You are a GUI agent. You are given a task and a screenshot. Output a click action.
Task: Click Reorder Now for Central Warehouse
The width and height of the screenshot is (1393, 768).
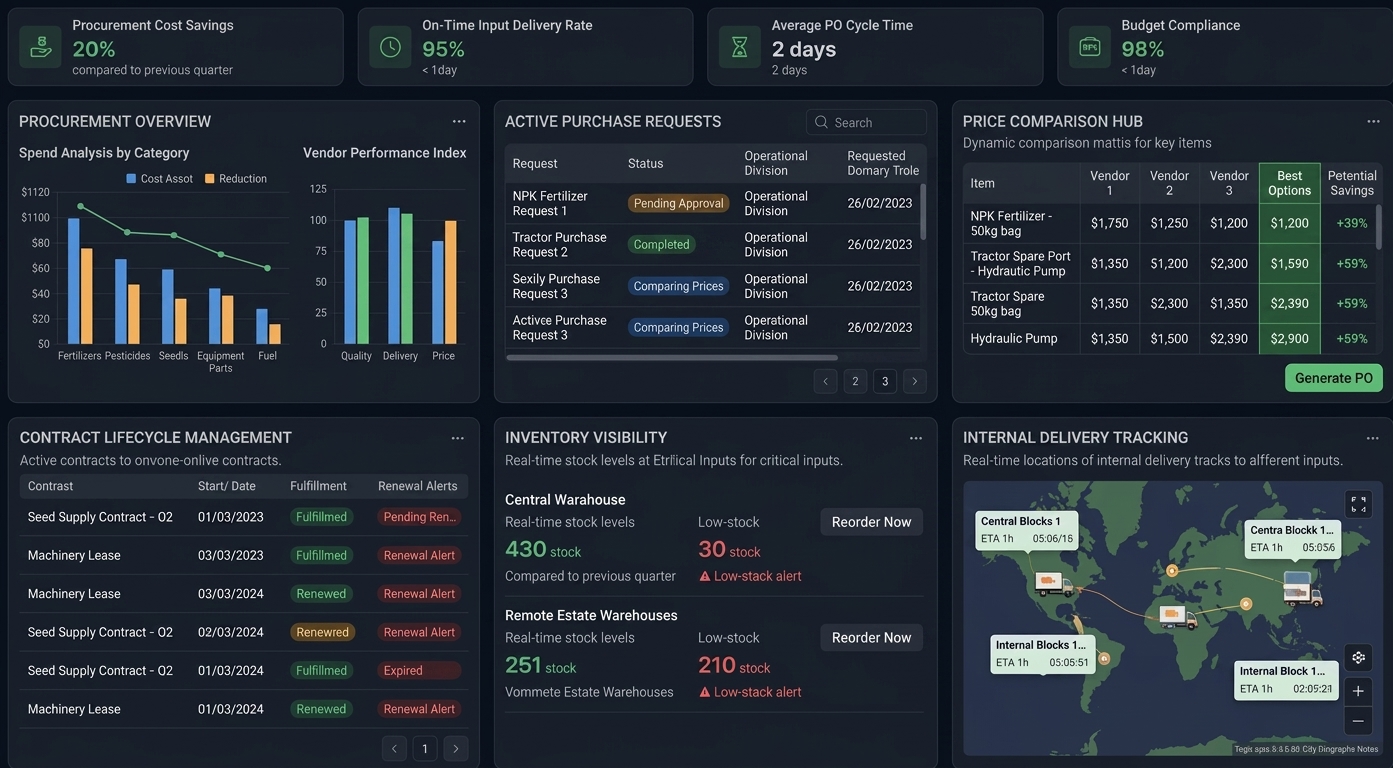[871, 522]
